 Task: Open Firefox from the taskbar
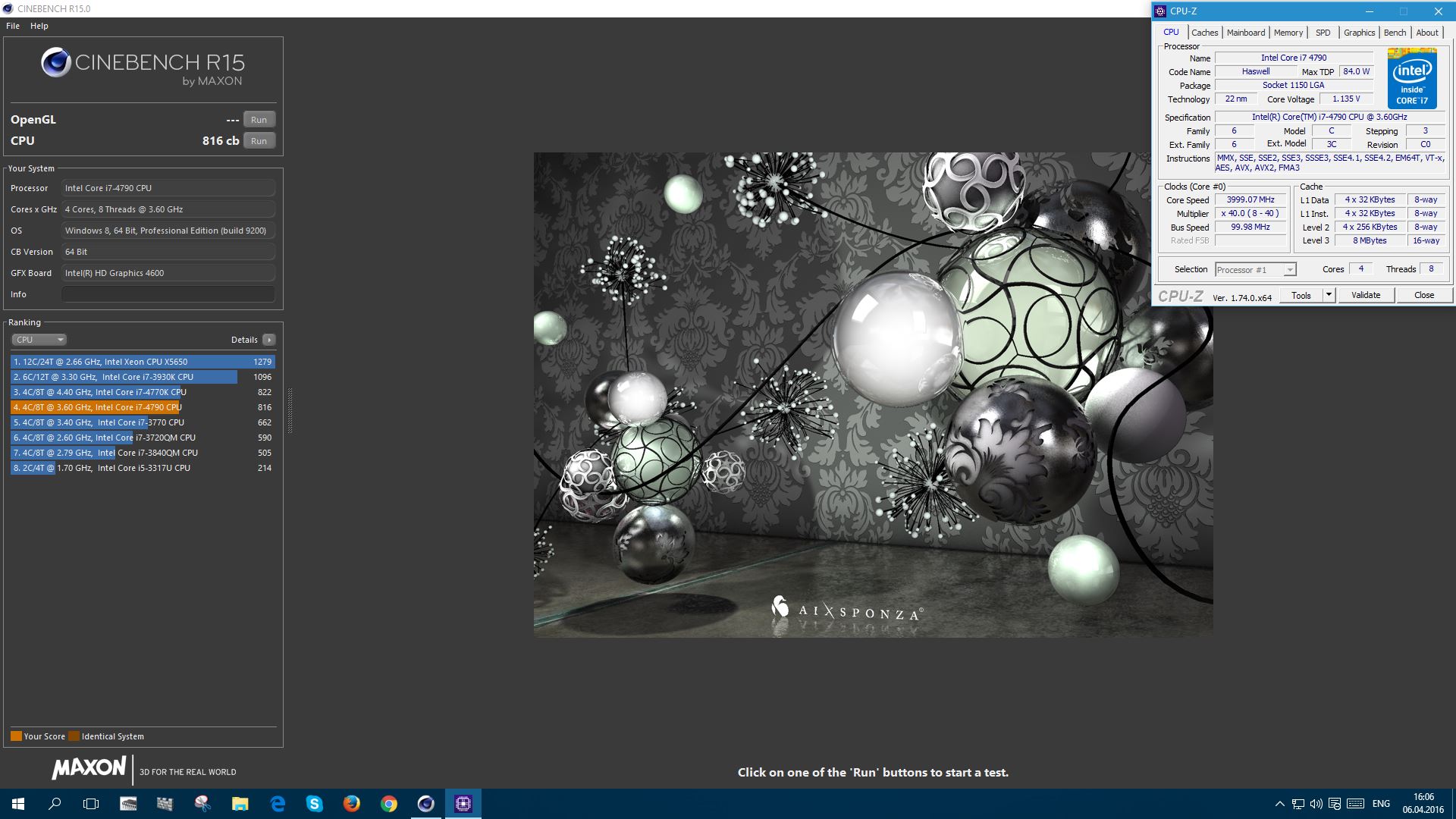pyautogui.click(x=352, y=804)
